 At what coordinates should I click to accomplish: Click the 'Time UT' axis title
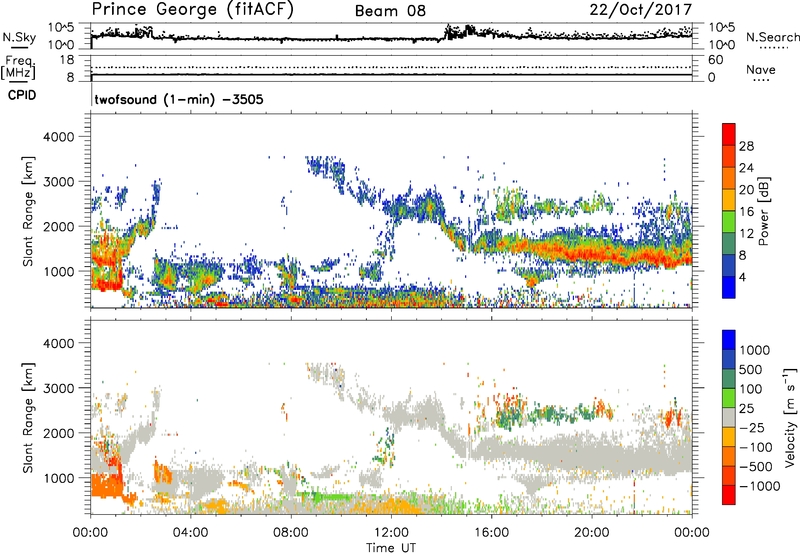[391, 548]
